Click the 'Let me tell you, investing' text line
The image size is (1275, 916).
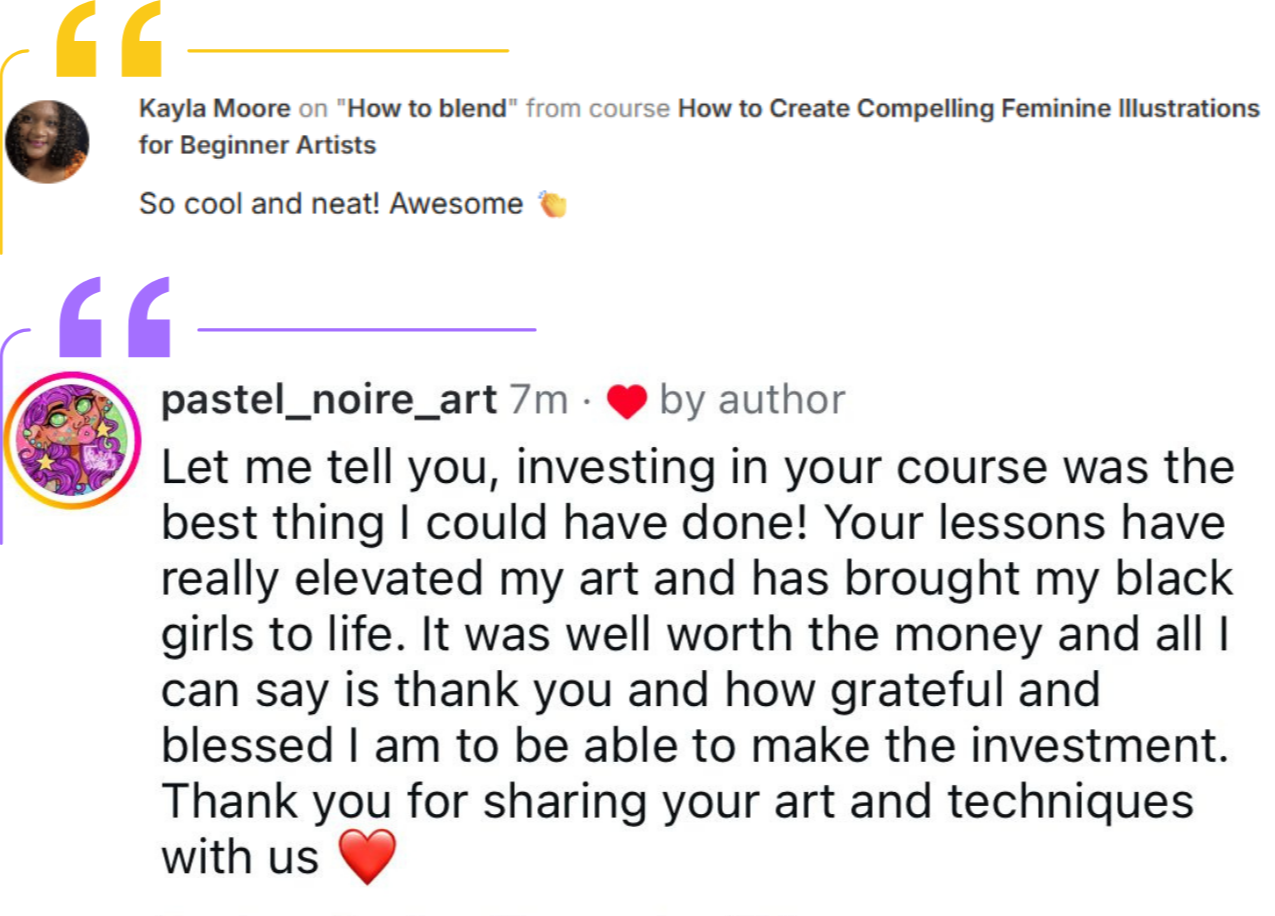[x=697, y=469]
